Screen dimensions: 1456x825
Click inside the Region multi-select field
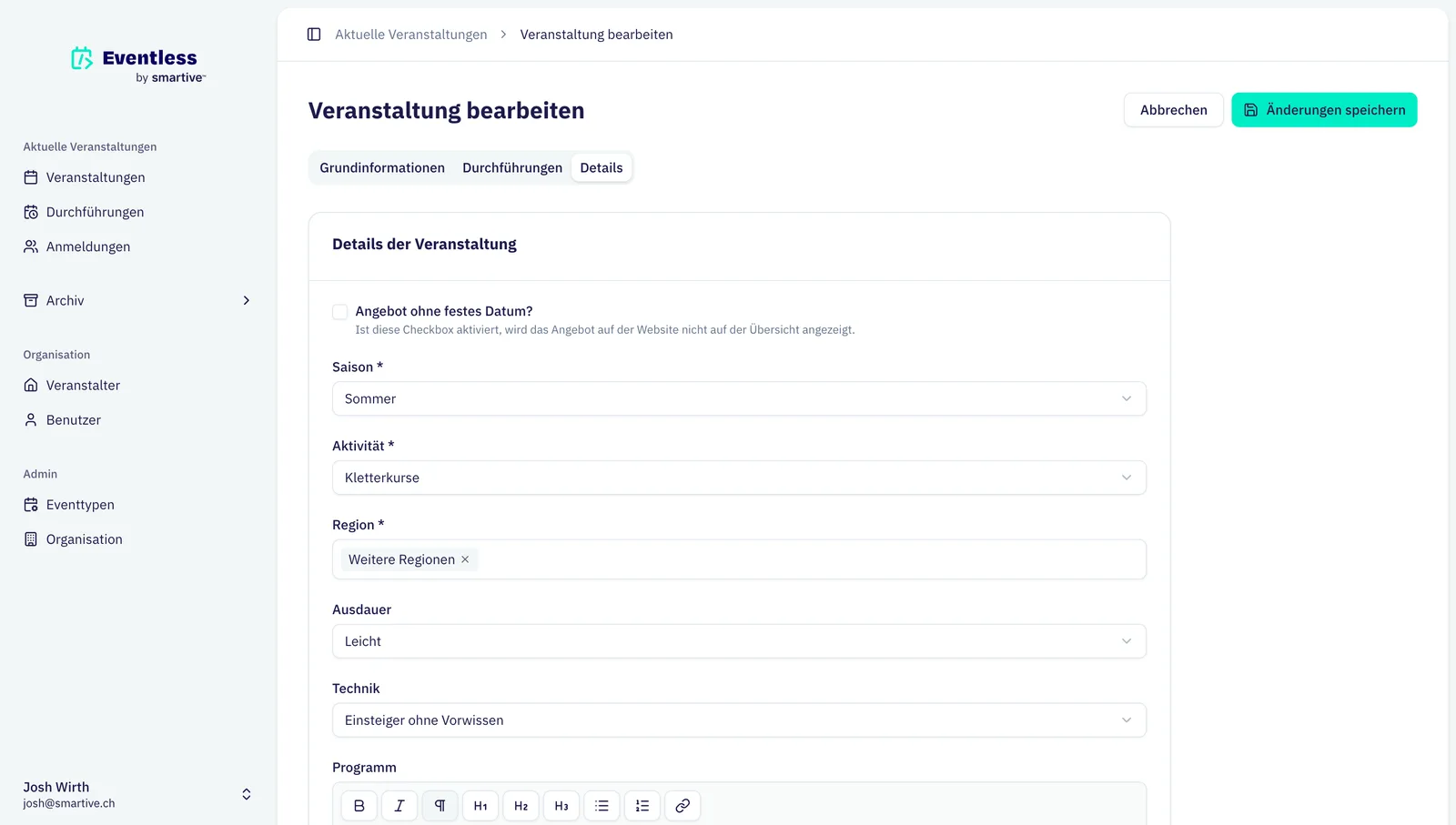739,559
